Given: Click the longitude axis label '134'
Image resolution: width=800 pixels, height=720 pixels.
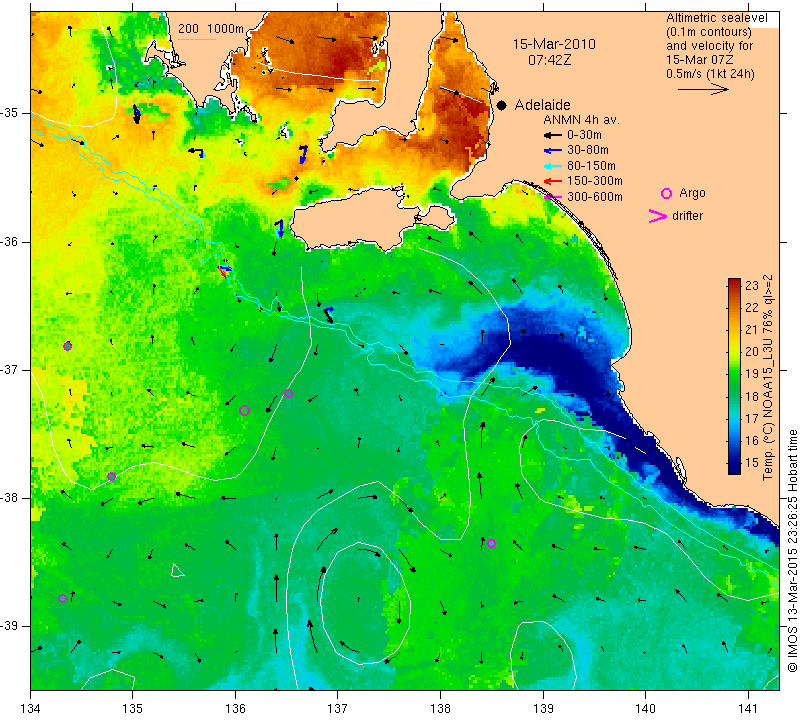Looking at the screenshot, I should point(31,708).
